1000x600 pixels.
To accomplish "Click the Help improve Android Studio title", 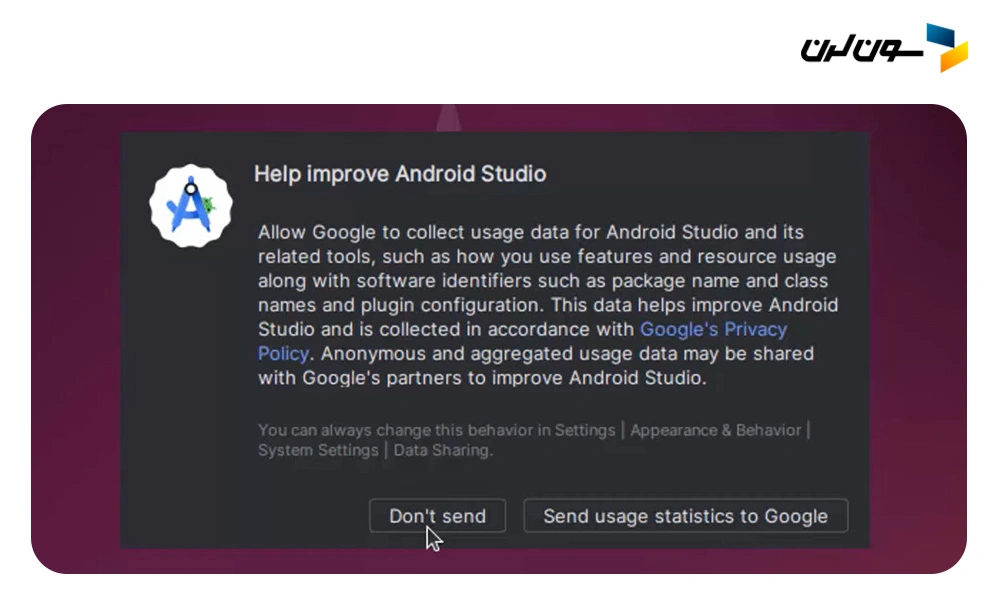I will click(x=400, y=174).
